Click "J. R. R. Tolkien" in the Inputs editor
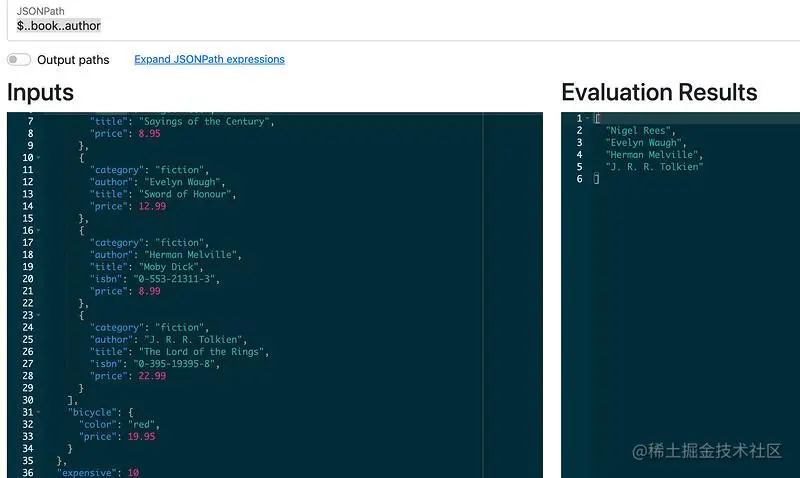800x478 pixels. (x=193, y=340)
